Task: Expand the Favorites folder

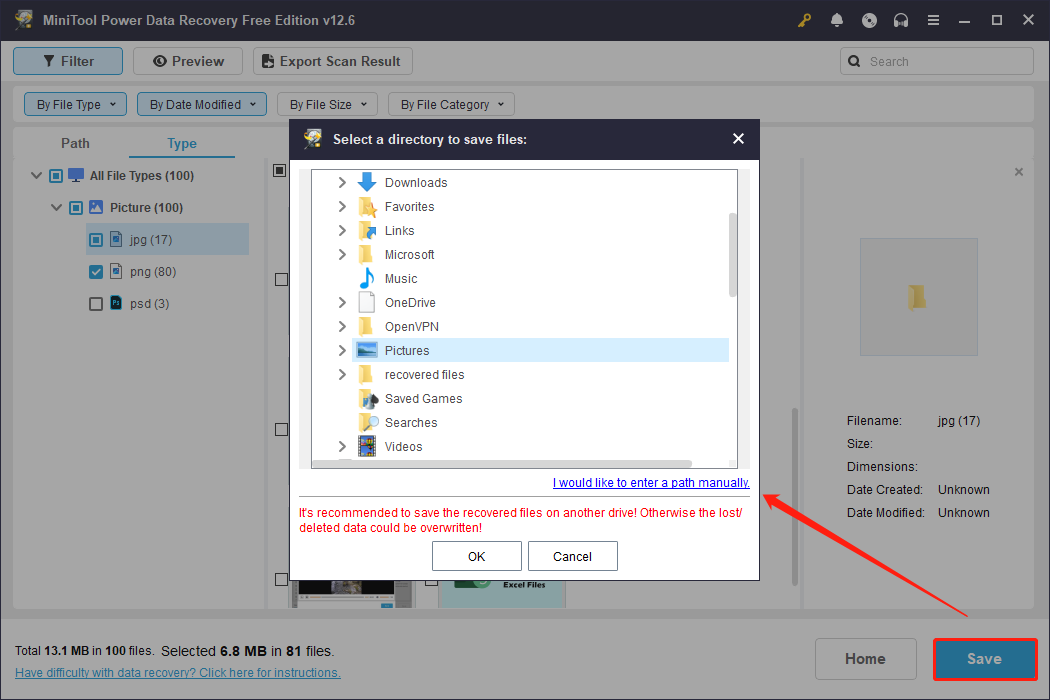Action: 342,206
